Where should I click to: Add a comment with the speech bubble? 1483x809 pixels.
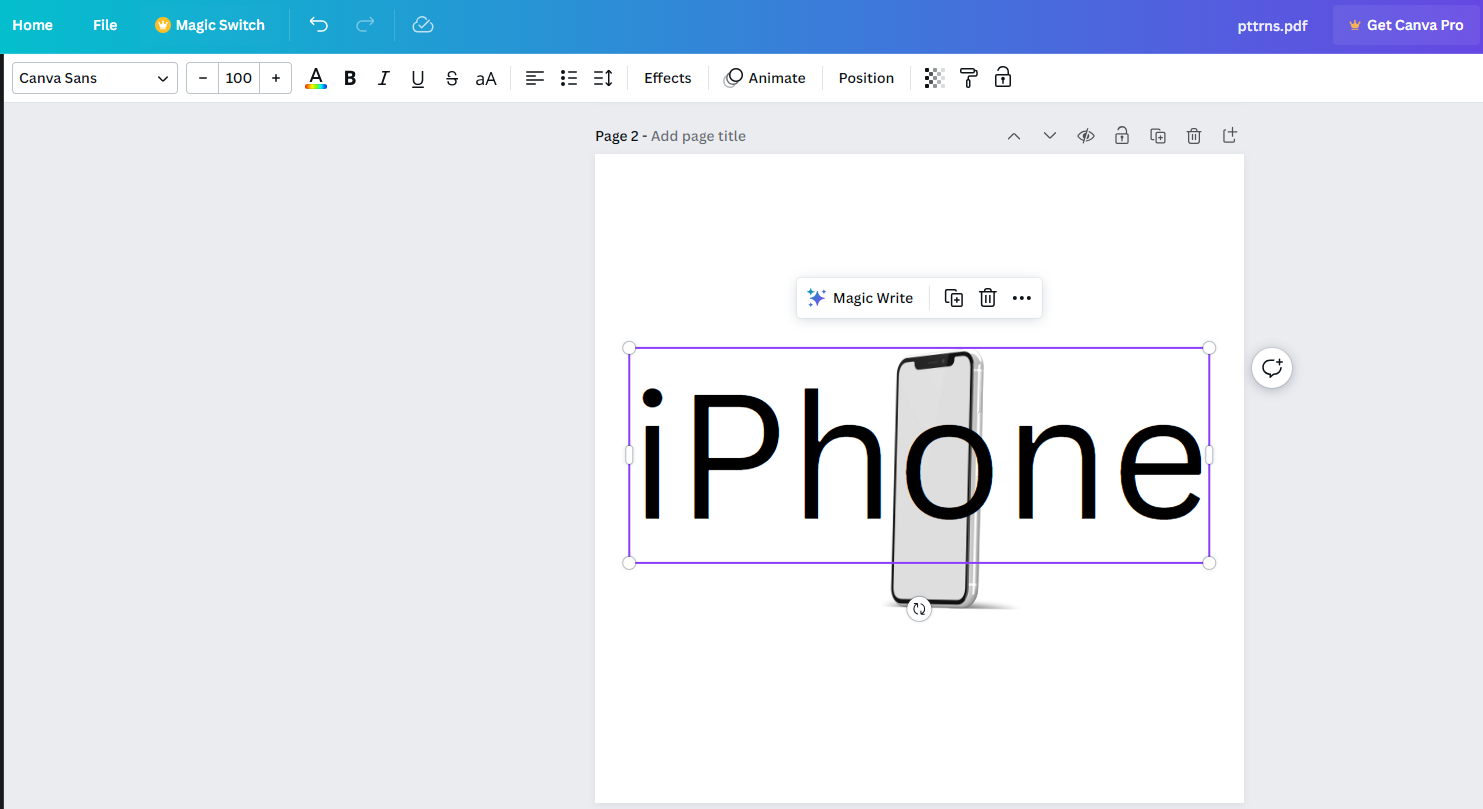click(x=1272, y=368)
